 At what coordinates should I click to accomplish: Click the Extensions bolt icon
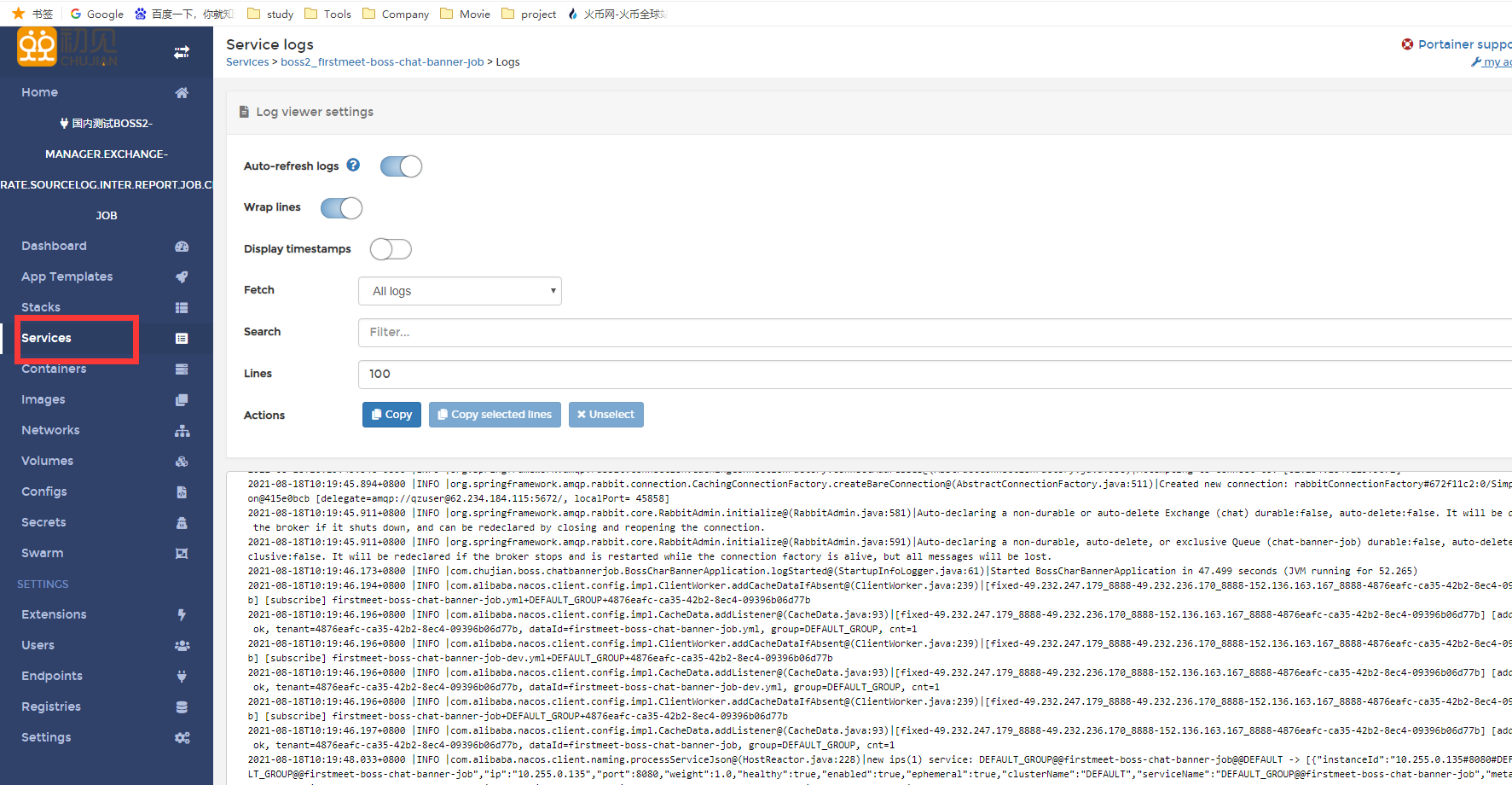182,615
